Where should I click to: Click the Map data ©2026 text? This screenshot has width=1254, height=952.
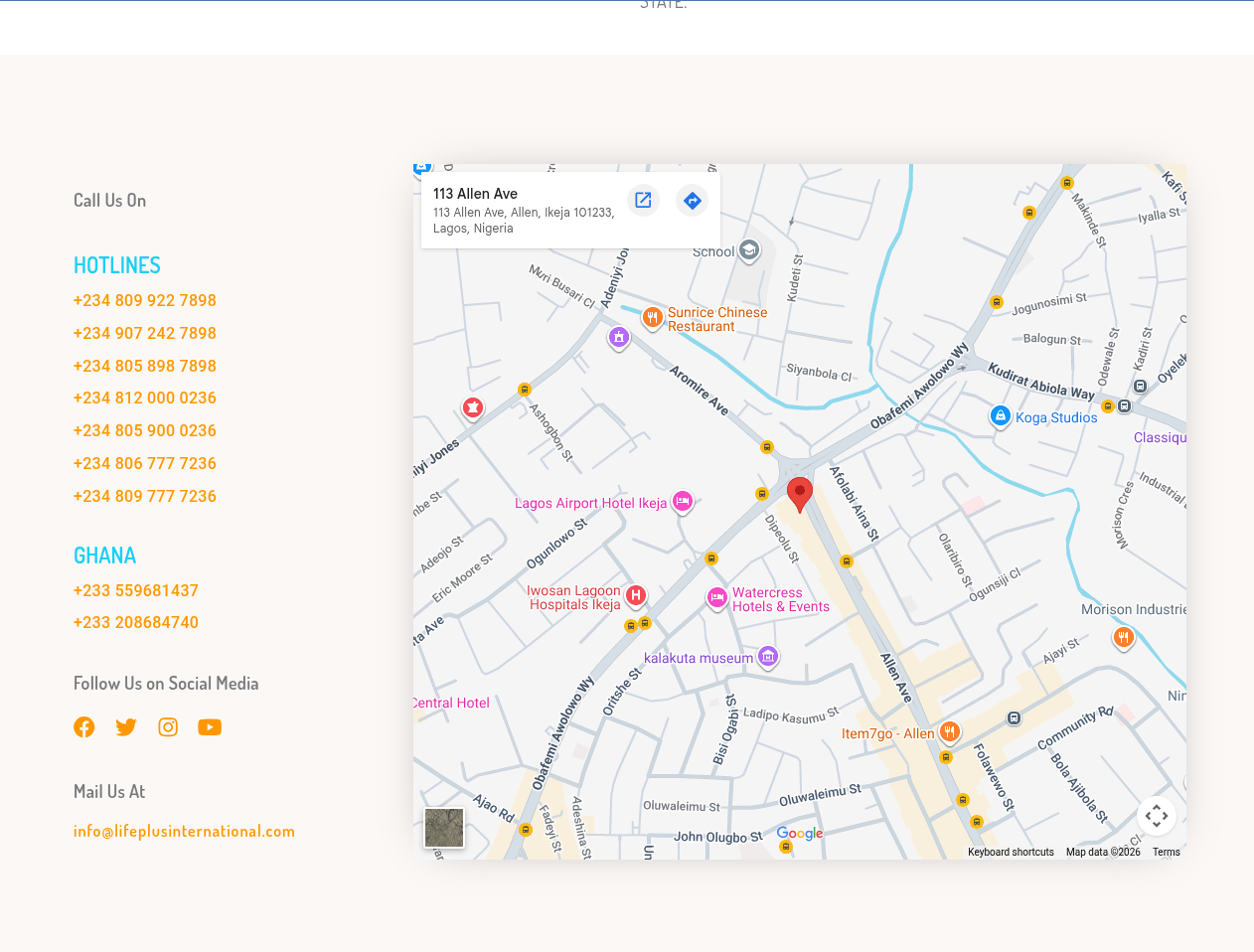(1103, 852)
